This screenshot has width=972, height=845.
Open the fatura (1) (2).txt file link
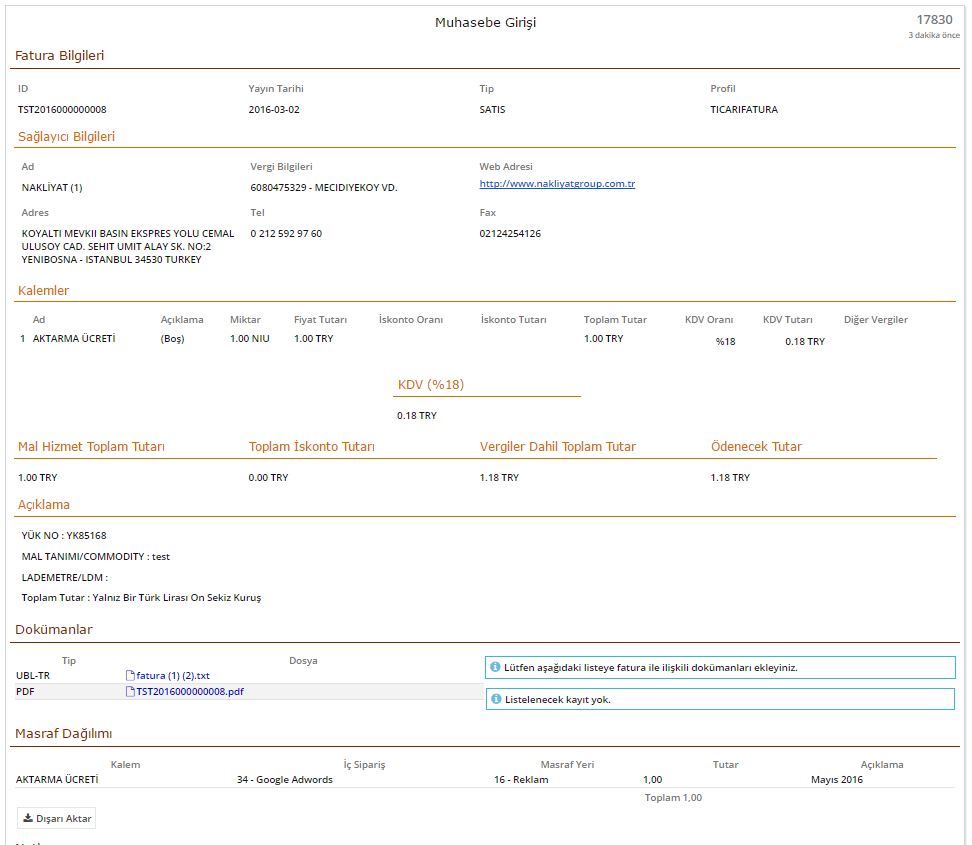coord(173,676)
